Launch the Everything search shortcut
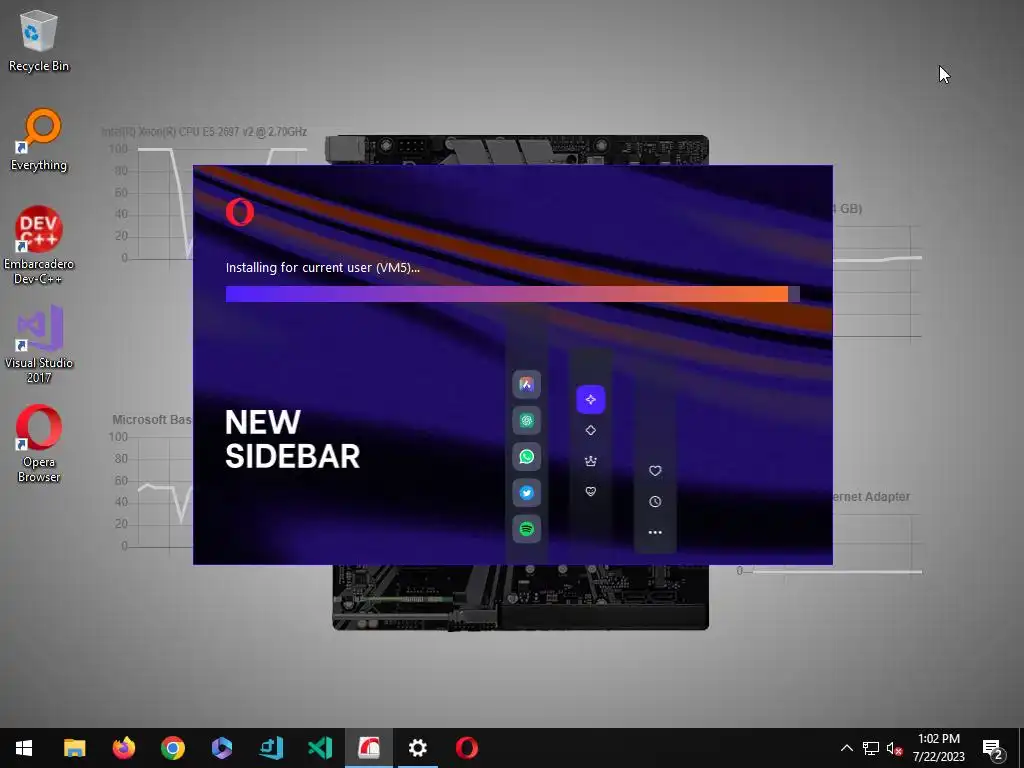The width and height of the screenshot is (1024, 768). (x=39, y=139)
